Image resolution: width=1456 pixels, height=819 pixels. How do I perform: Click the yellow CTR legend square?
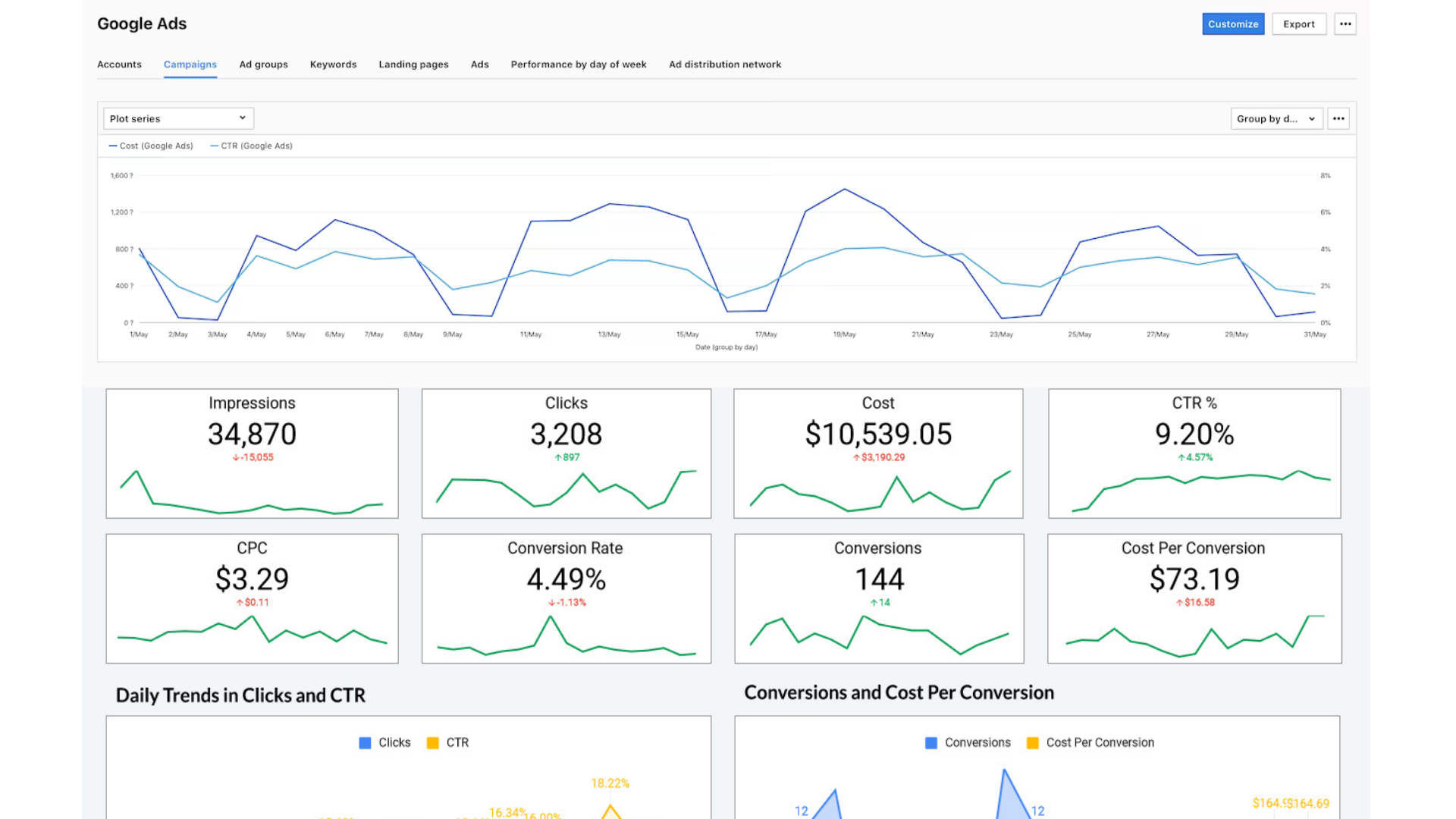[x=433, y=743]
